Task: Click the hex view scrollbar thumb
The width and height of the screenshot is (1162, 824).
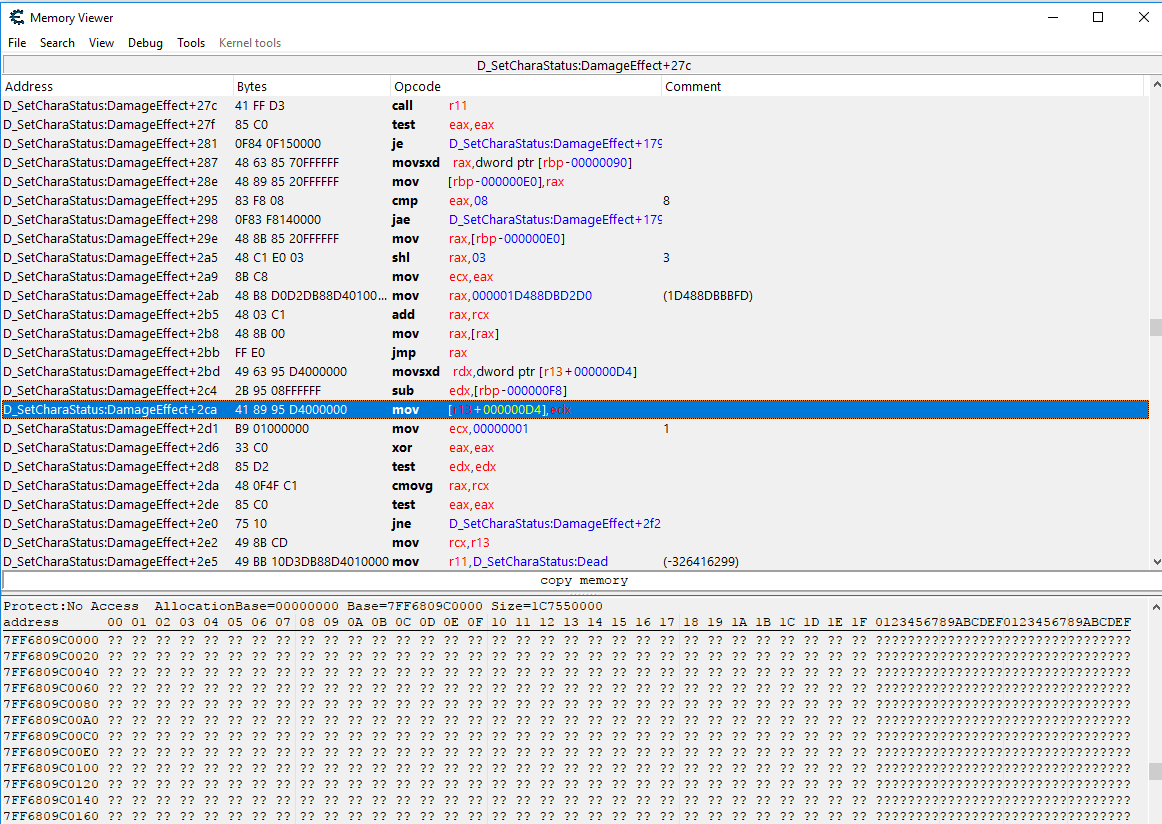Action: point(1155,771)
